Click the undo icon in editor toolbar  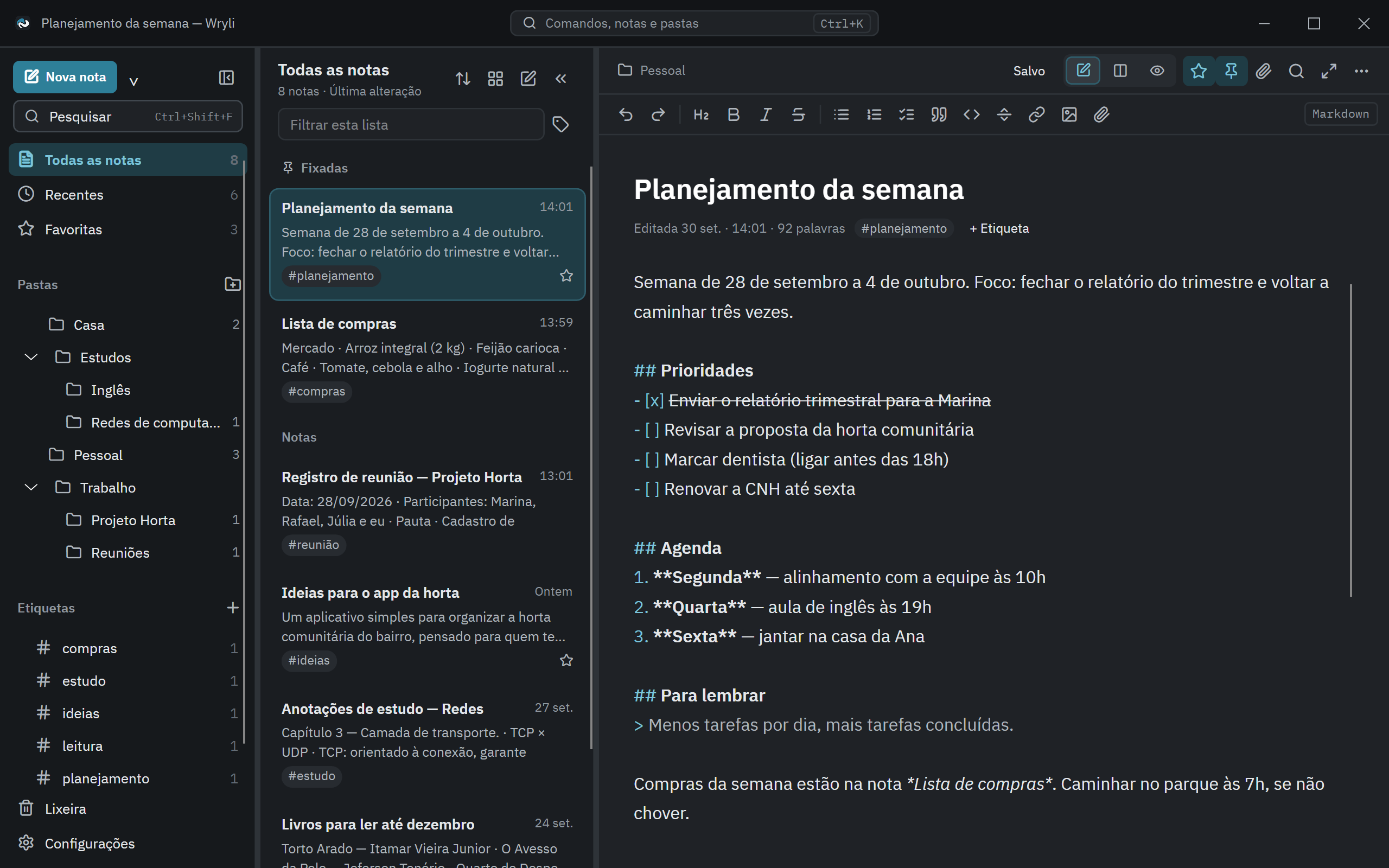pyautogui.click(x=626, y=115)
